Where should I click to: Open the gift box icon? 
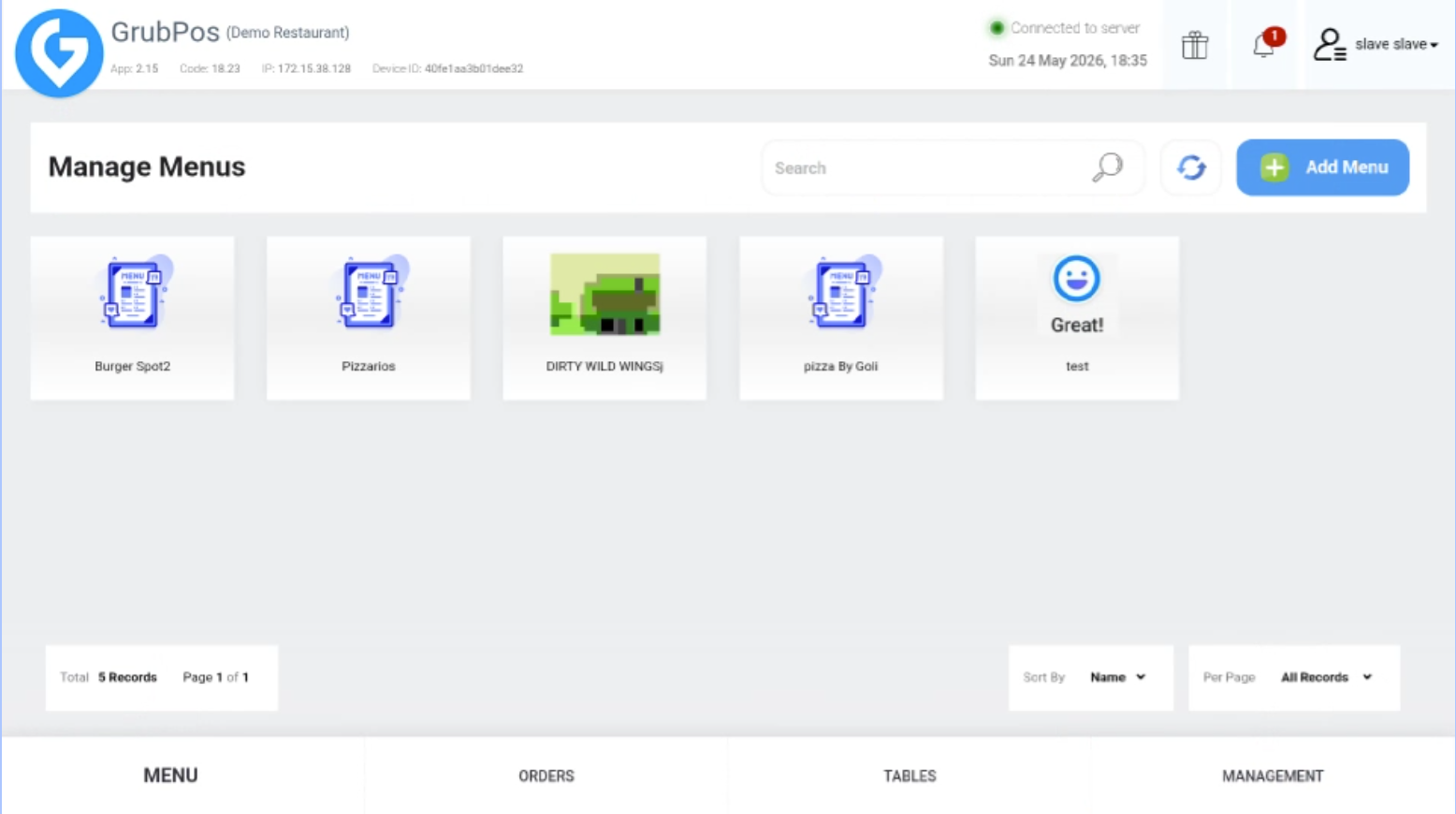(1195, 45)
